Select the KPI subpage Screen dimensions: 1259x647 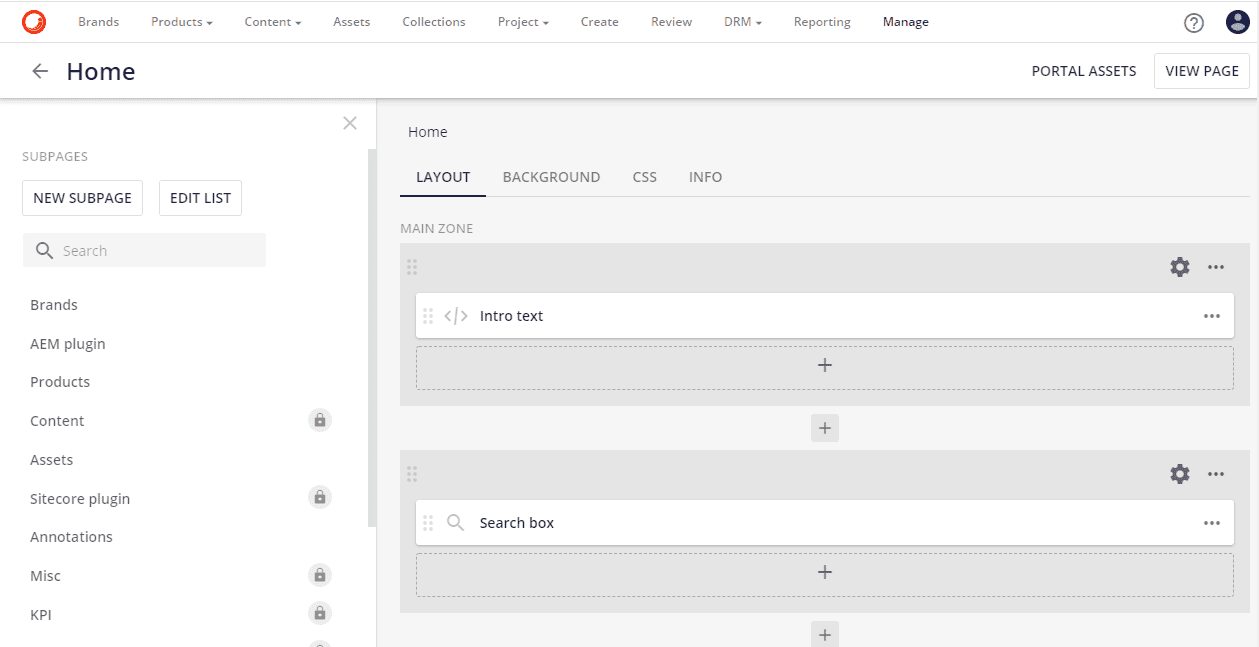coord(41,615)
